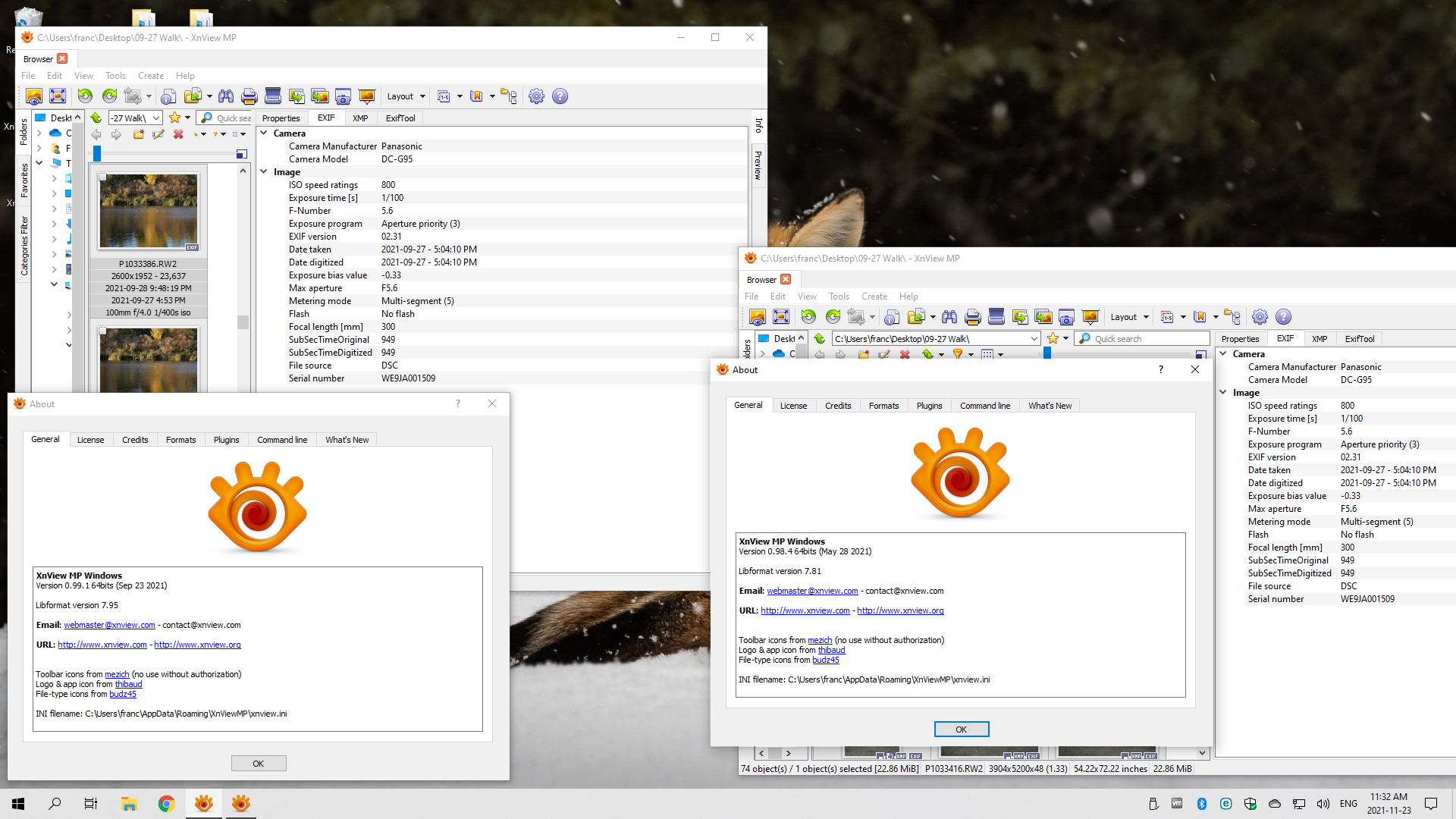
Task: Switch to ExifTool tab in left window
Action: pos(400,118)
